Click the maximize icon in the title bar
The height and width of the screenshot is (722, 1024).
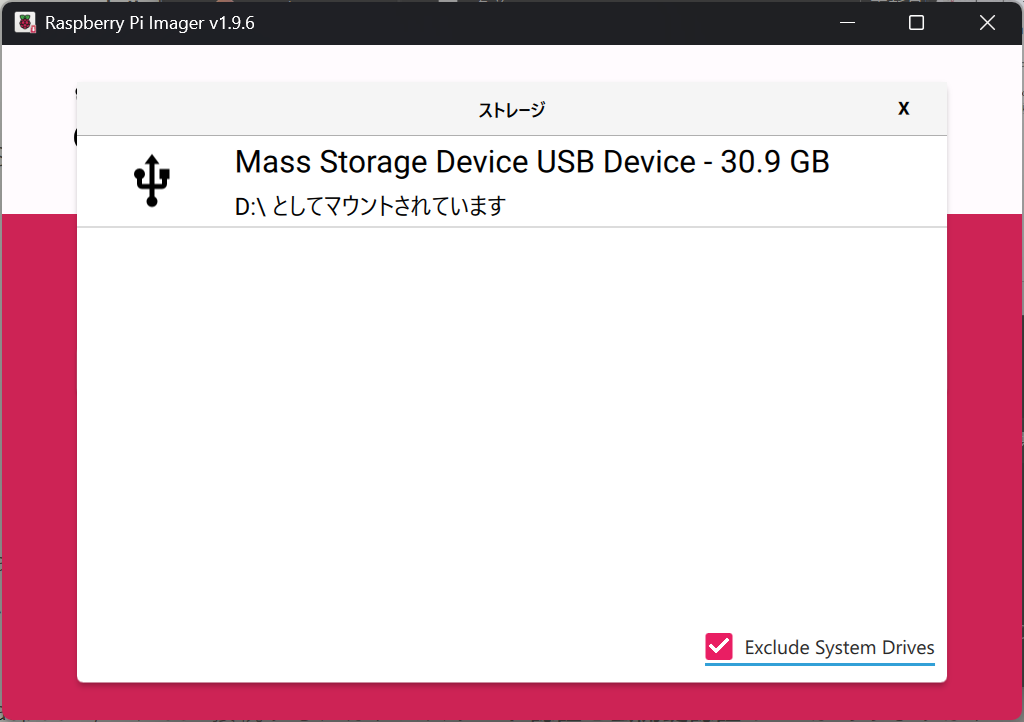pos(916,22)
